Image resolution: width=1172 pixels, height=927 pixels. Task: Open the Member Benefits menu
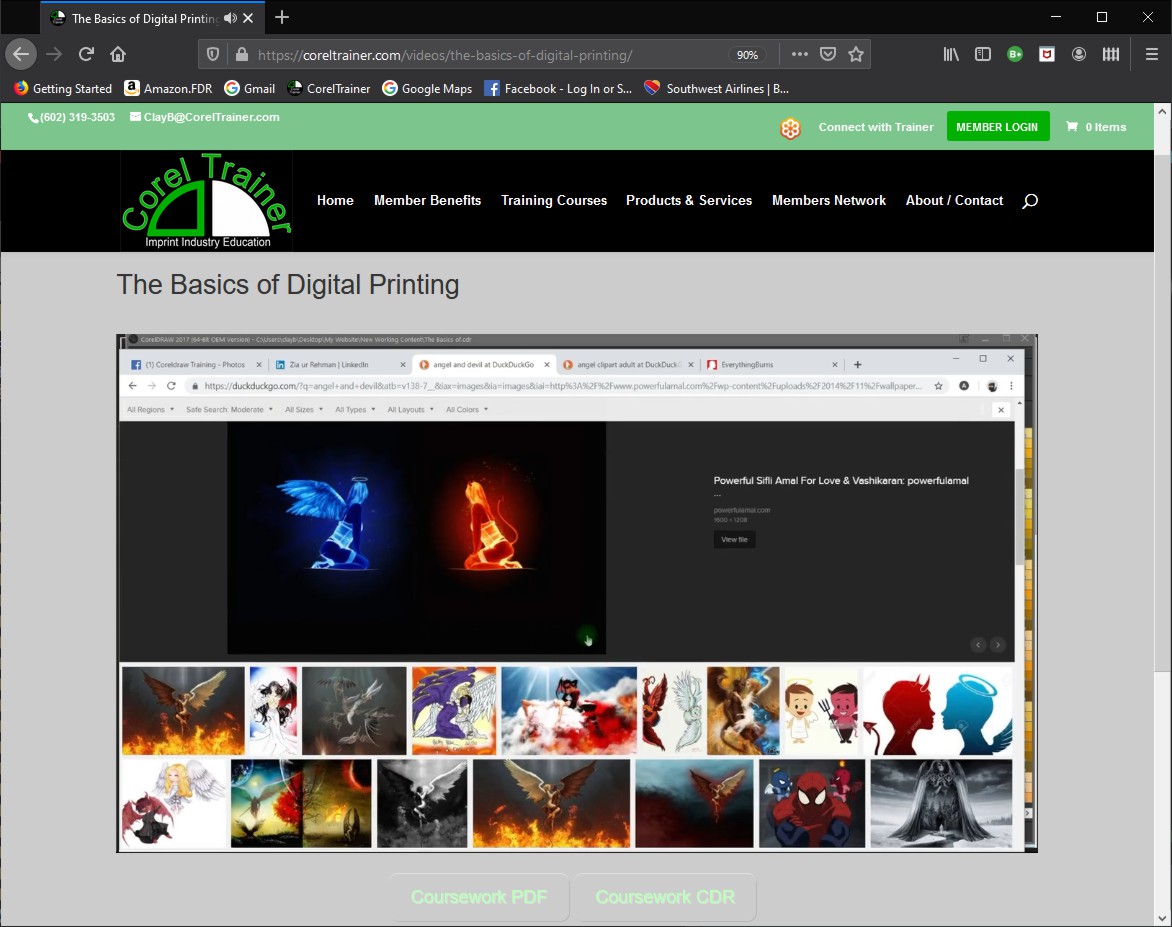[x=428, y=200]
